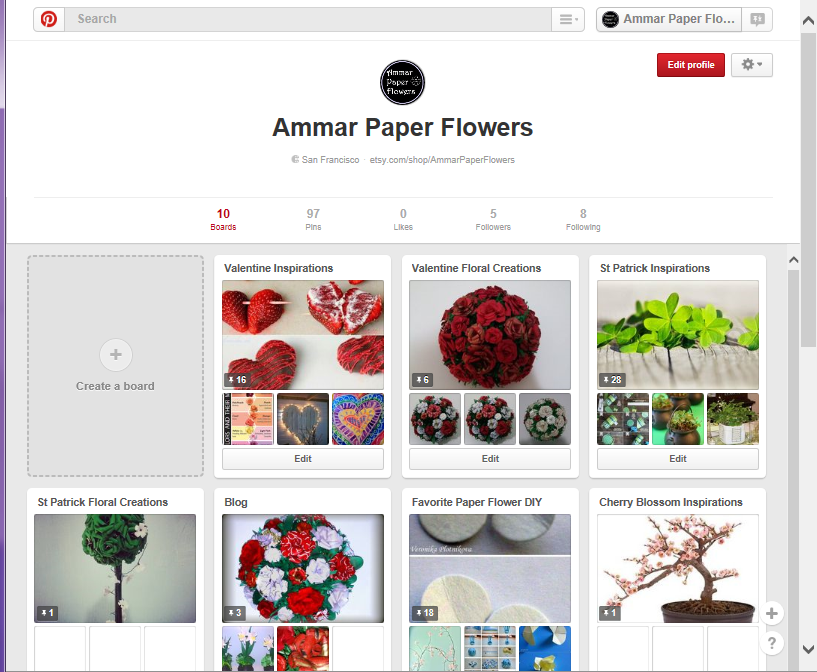Screen dimensions: 817x672
Task: Edit the Valentine Inspirations board
Action: tap(303, 458)
